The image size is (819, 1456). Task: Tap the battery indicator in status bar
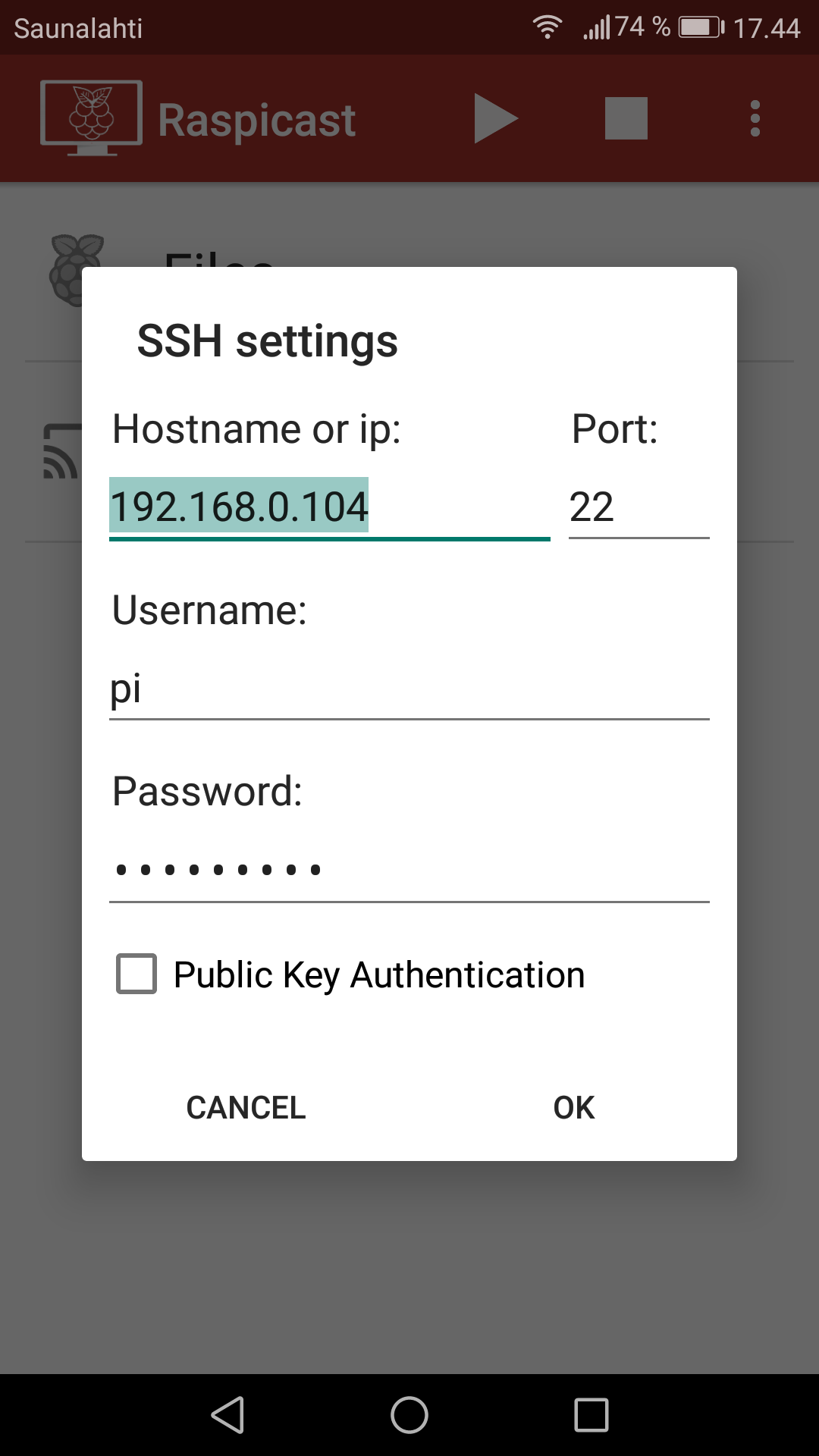point(701,28)
